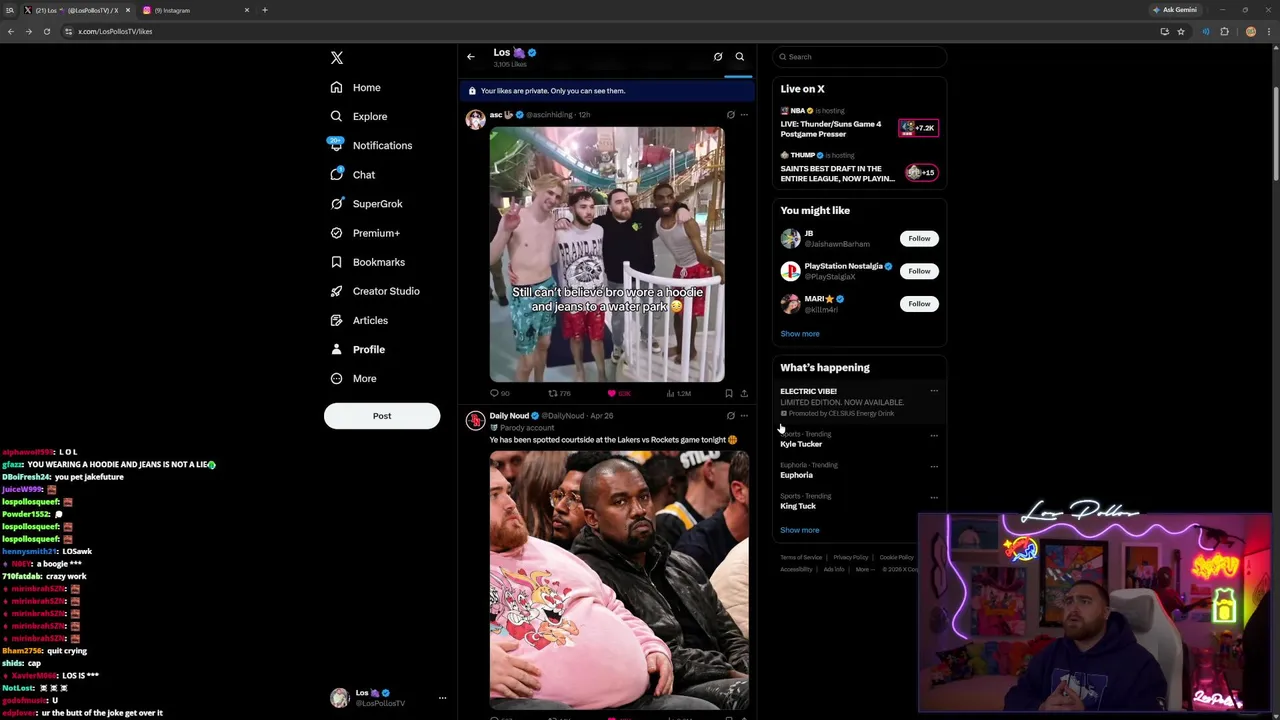This screenshot has width=1280, height=720.
Task: Click browser back navigation arrow
Action: pos(11,31)
